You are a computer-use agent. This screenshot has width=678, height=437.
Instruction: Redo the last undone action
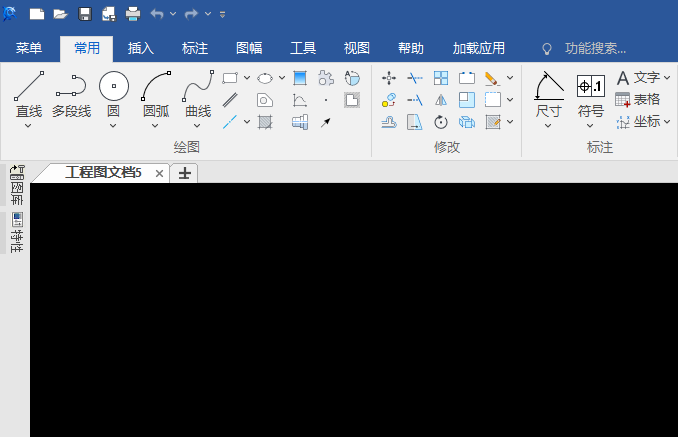(191, 14)
